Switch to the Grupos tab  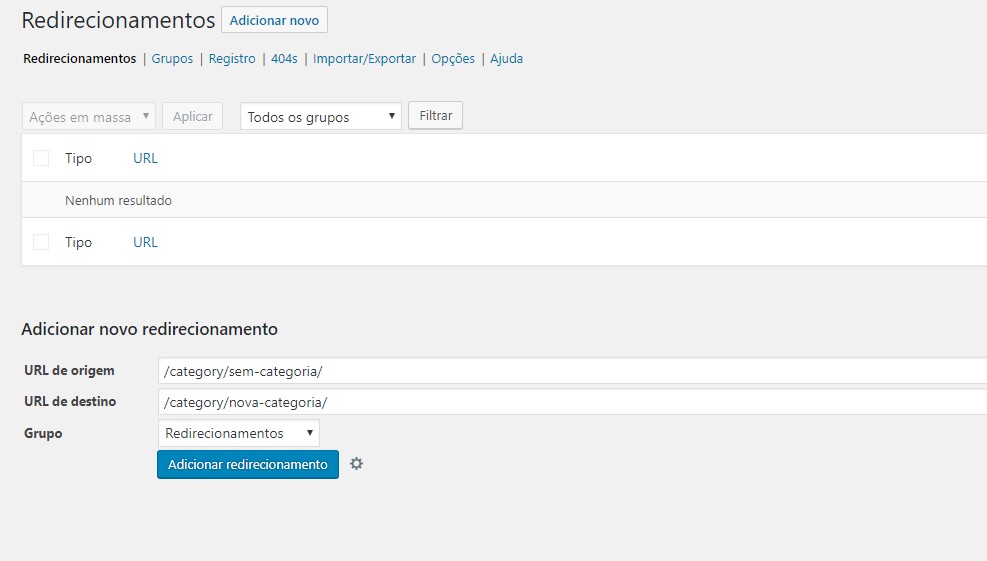(172, 59)
